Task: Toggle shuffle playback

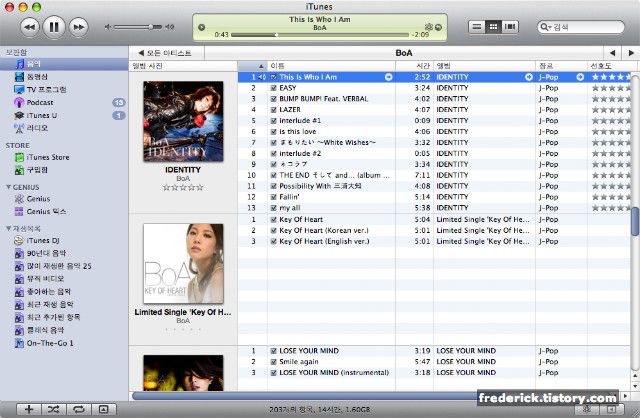Action: pos(53,409)
